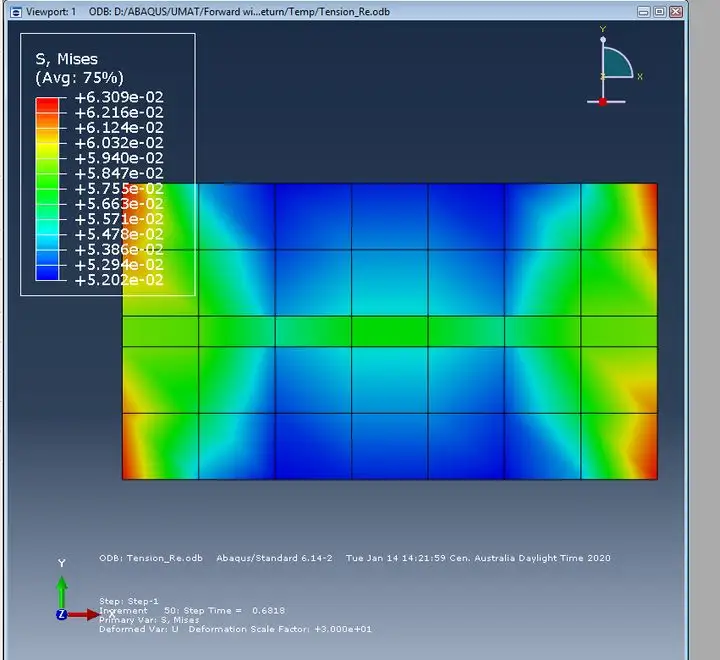Click the dark blue legend swatch at +5.202e-02
The image size is (720, 660).
[x=47, y=272]
